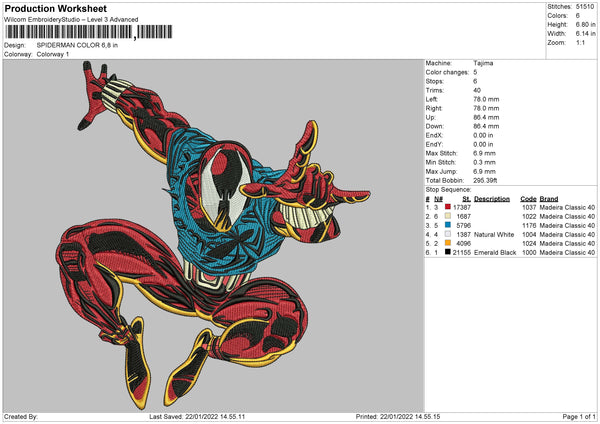Click the blue thread swatch with 5796 stitches
The image size is (600, 424).
[x=446, y=224]
